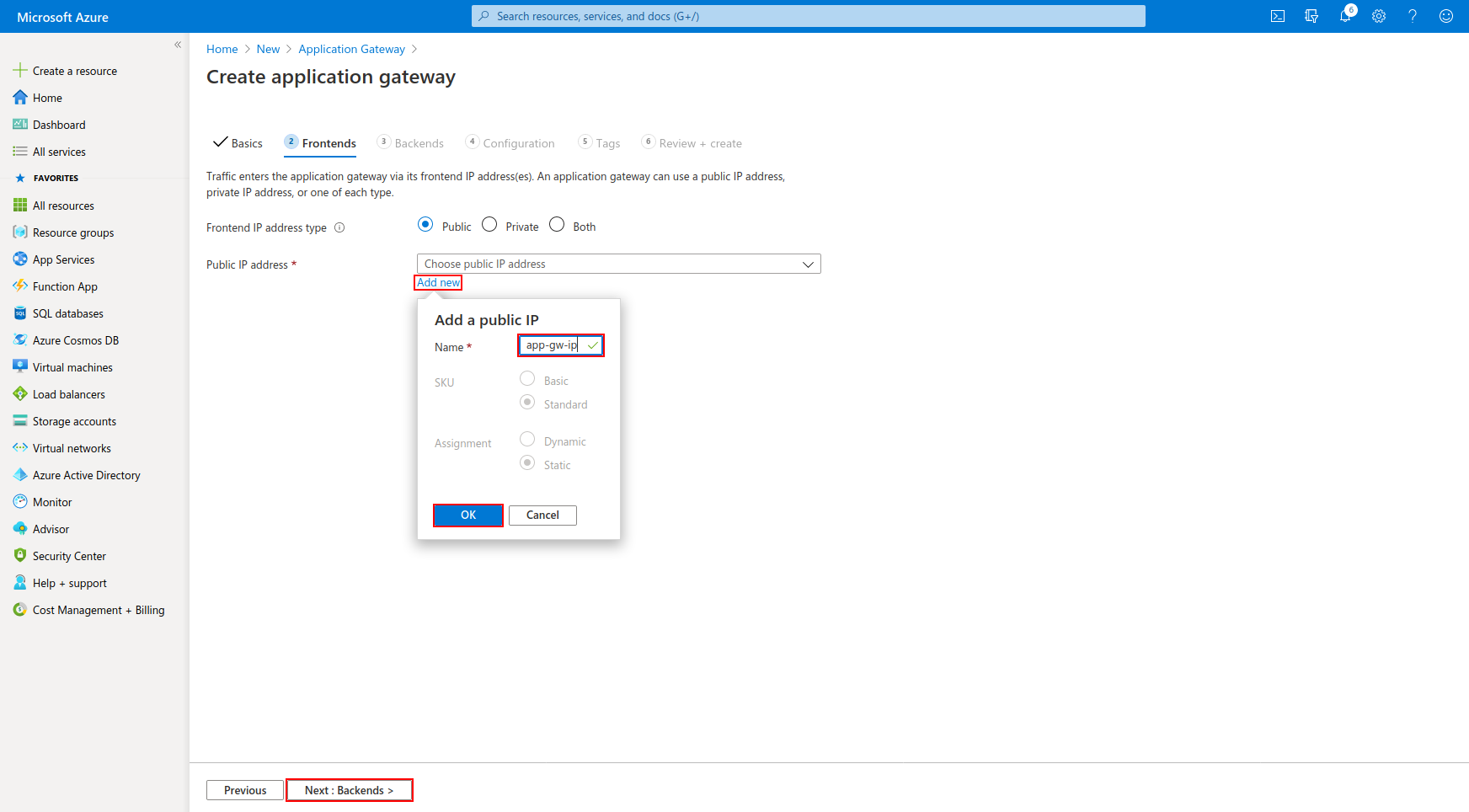Switch to the Tags tab
The height and width of the screenshot is (812, 1469).
point(599,143)
